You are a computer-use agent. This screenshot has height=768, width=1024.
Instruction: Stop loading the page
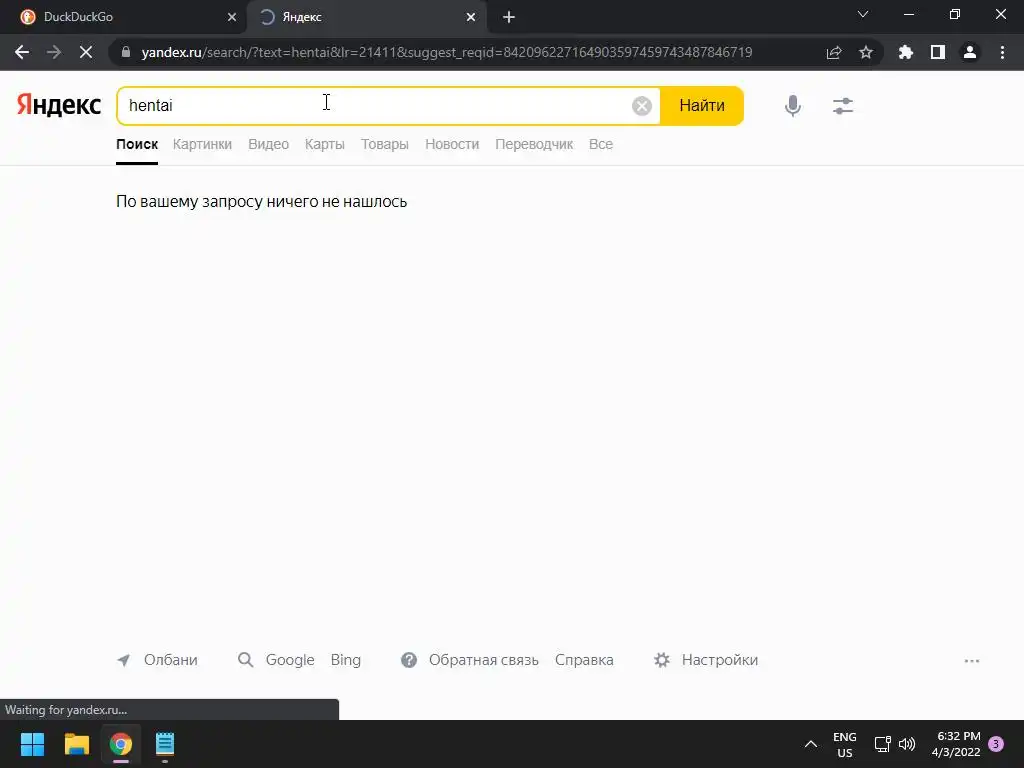pos(86,52)
